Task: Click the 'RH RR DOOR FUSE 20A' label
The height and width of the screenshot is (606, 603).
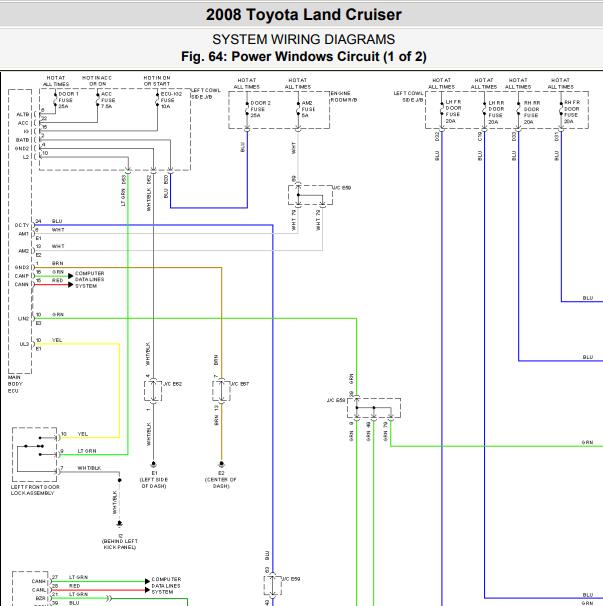Action: coord(531,112)
